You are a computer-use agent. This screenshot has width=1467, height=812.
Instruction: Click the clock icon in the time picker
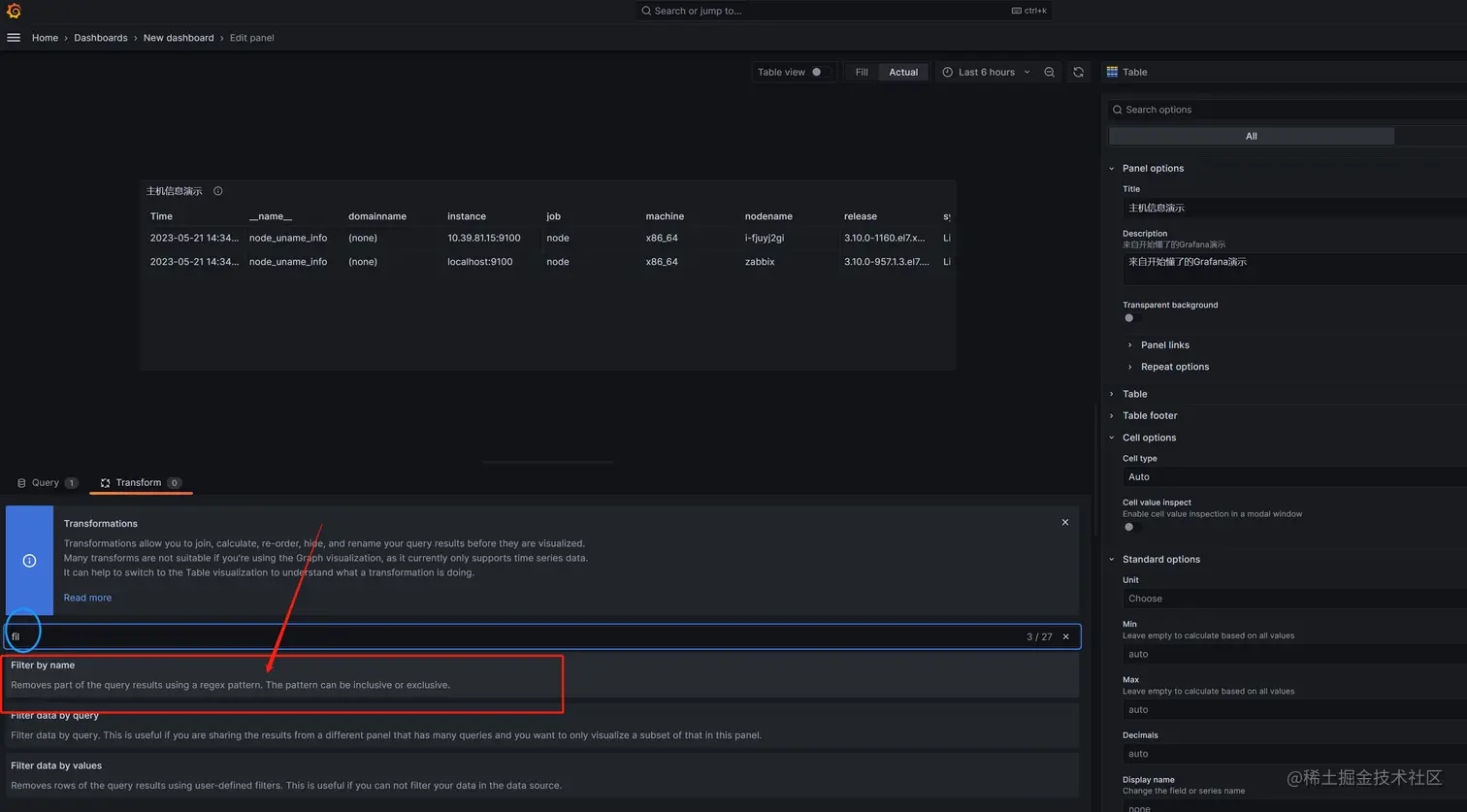click(x=947, y=72)
